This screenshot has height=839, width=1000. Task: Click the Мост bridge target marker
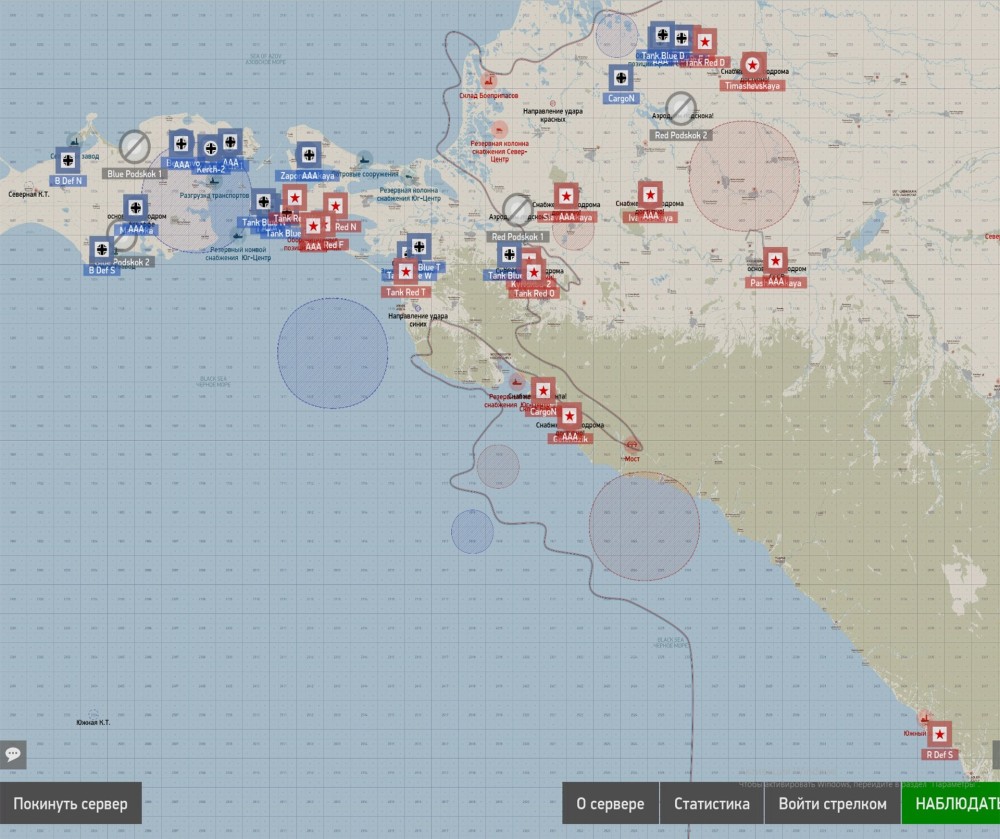(632, 445)
